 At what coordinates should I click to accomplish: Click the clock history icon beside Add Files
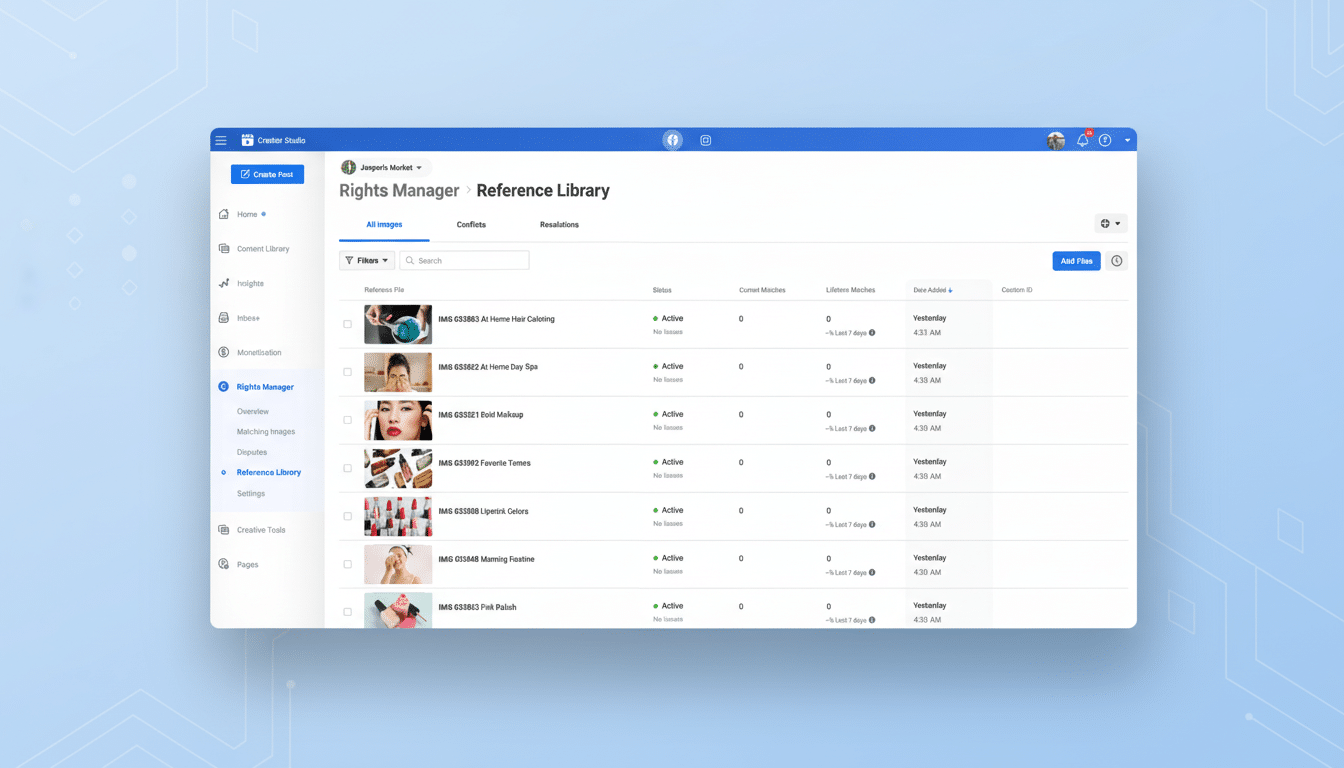tap(1117, 260)
